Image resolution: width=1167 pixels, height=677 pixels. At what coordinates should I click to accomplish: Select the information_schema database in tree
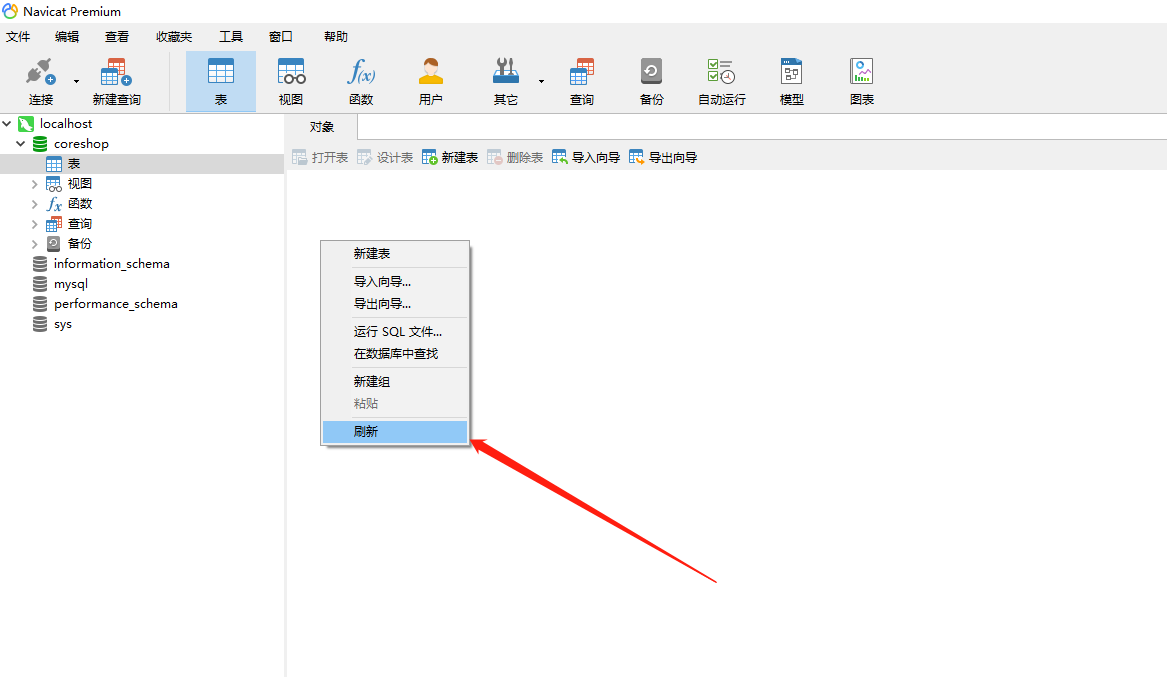(x=111, y=264)
